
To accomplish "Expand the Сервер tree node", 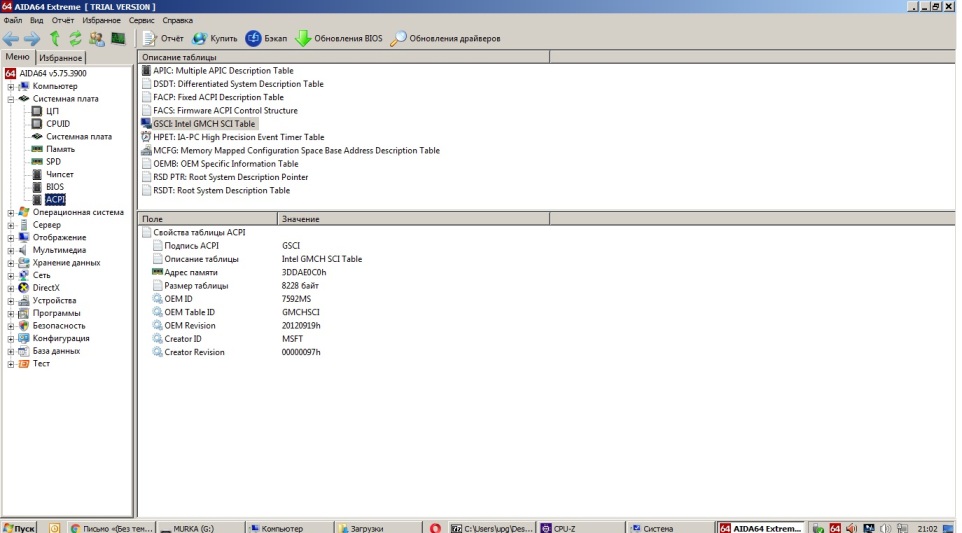I will tap(10, 225).
